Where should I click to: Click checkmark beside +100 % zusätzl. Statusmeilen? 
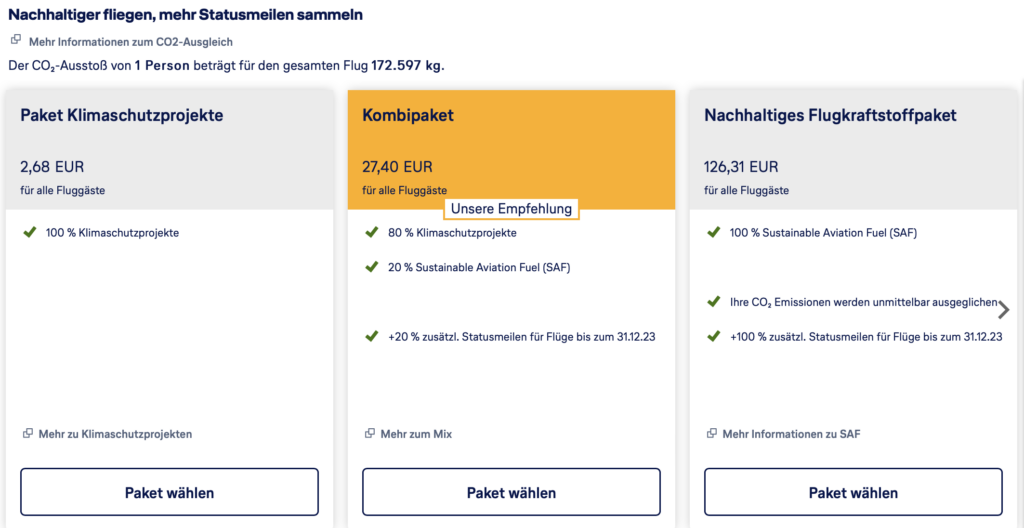point(713,336)
